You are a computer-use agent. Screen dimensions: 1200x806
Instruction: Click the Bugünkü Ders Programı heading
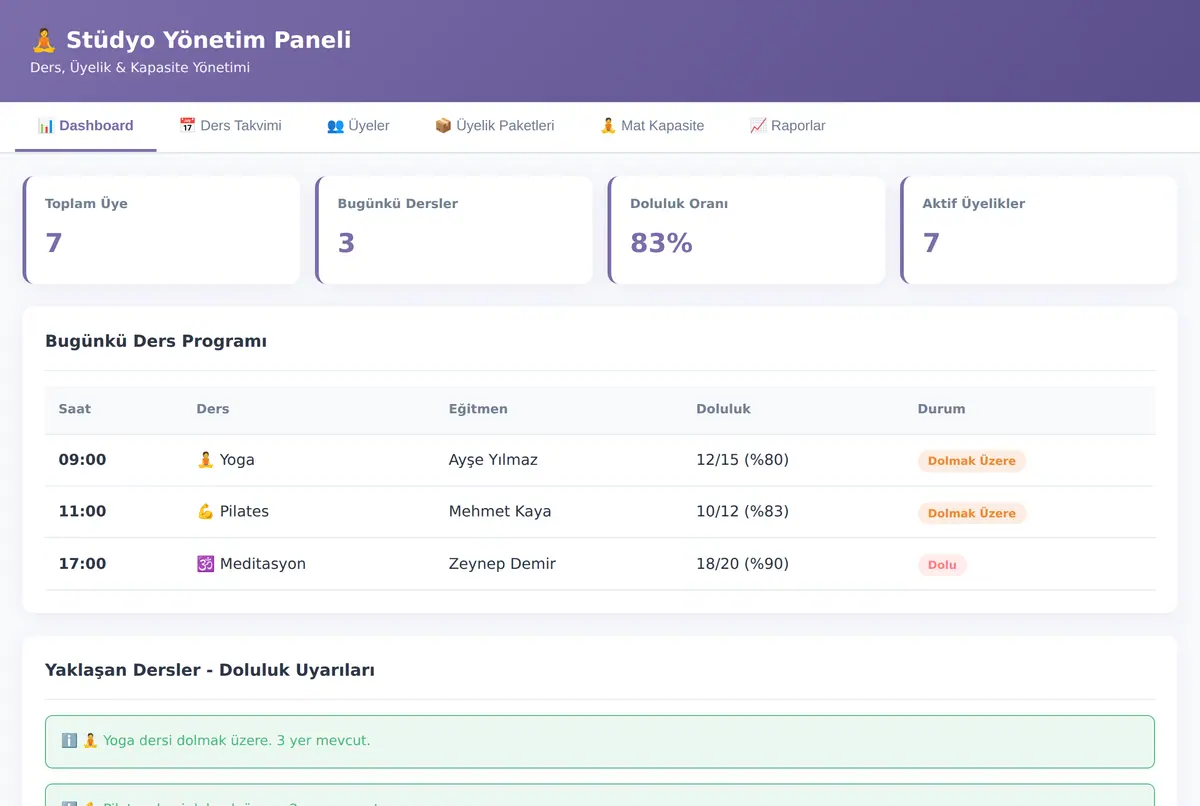[156, 341]
